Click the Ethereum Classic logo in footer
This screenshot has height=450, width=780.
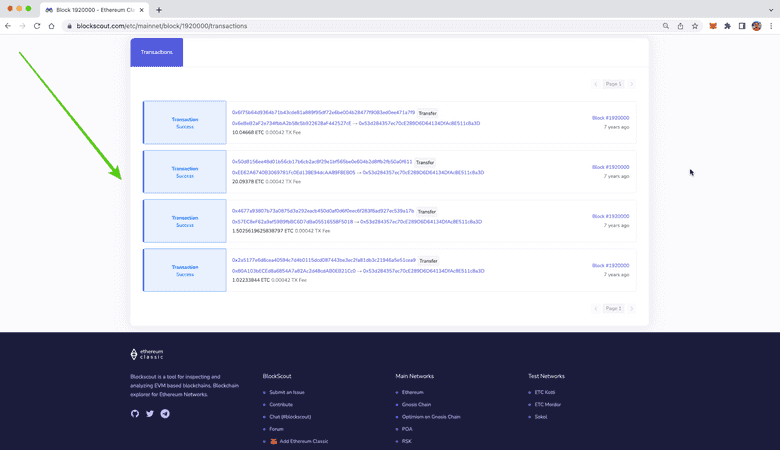pos(147,354)
